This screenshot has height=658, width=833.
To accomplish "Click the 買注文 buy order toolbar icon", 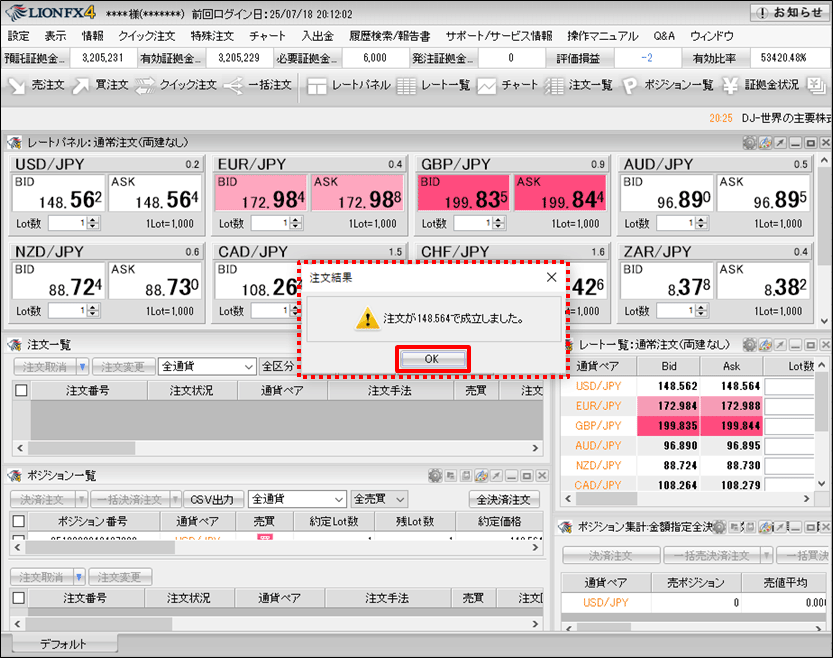I will pyautogui.click(x=100, y=86).
